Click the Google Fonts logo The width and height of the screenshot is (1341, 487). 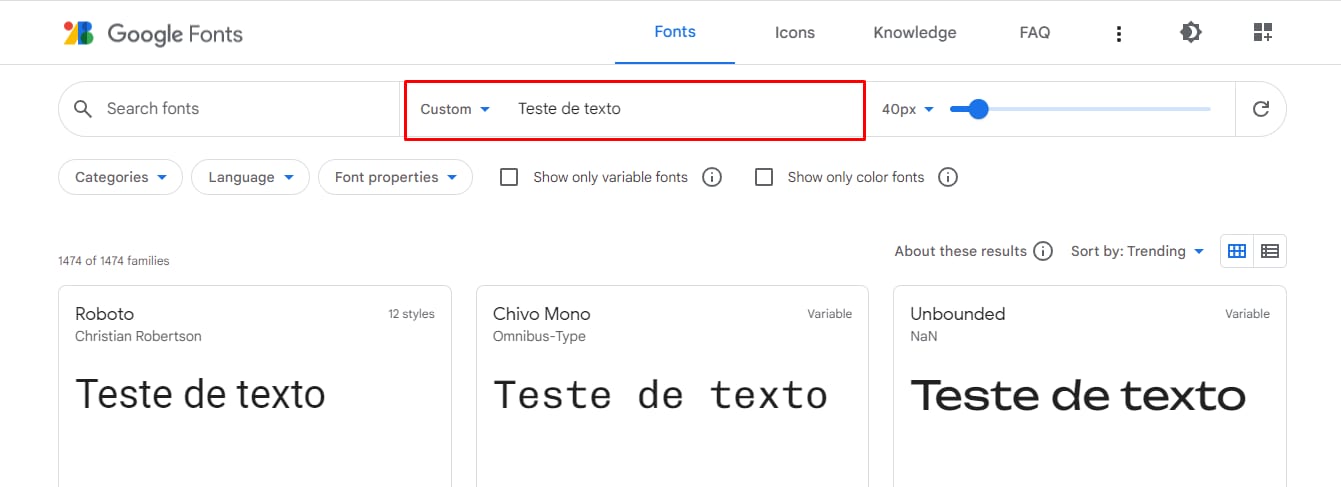153,34
